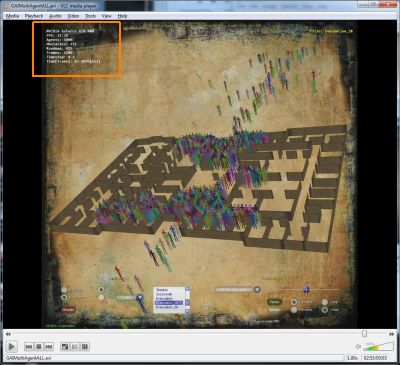This screenshot has height=365, width=400.
Task: Toggle fullscreen video mode icon
Action: (65, 347)
